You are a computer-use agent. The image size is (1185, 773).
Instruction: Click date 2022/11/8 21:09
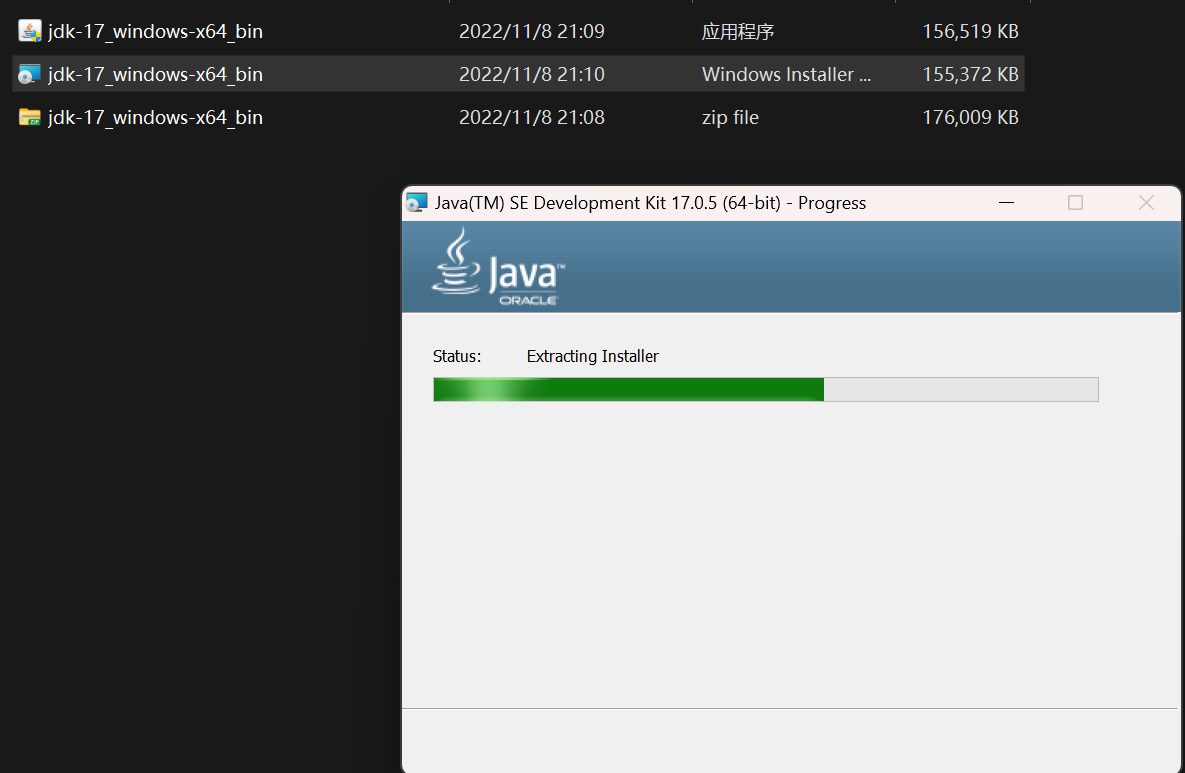coord(532,31)
